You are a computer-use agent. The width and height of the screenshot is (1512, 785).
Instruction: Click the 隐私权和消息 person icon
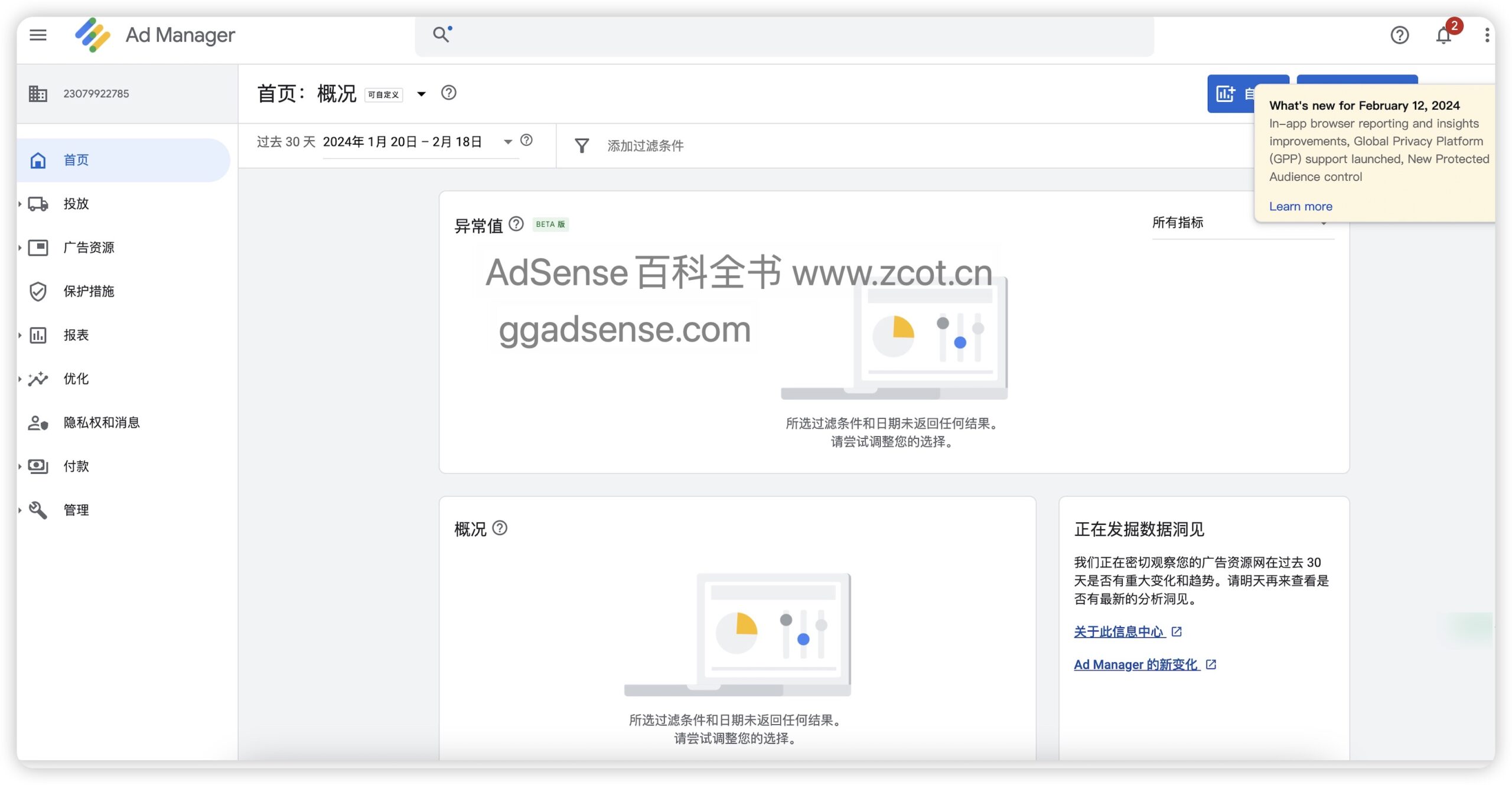38,422
